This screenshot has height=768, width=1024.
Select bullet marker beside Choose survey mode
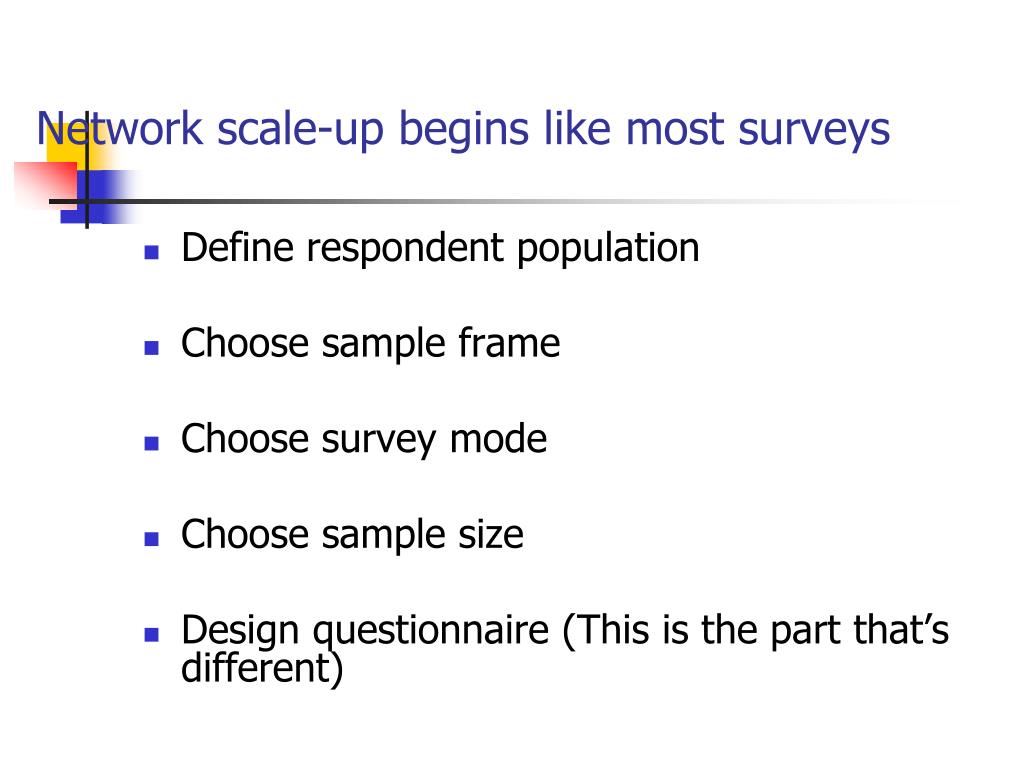[x=152, y=443]
